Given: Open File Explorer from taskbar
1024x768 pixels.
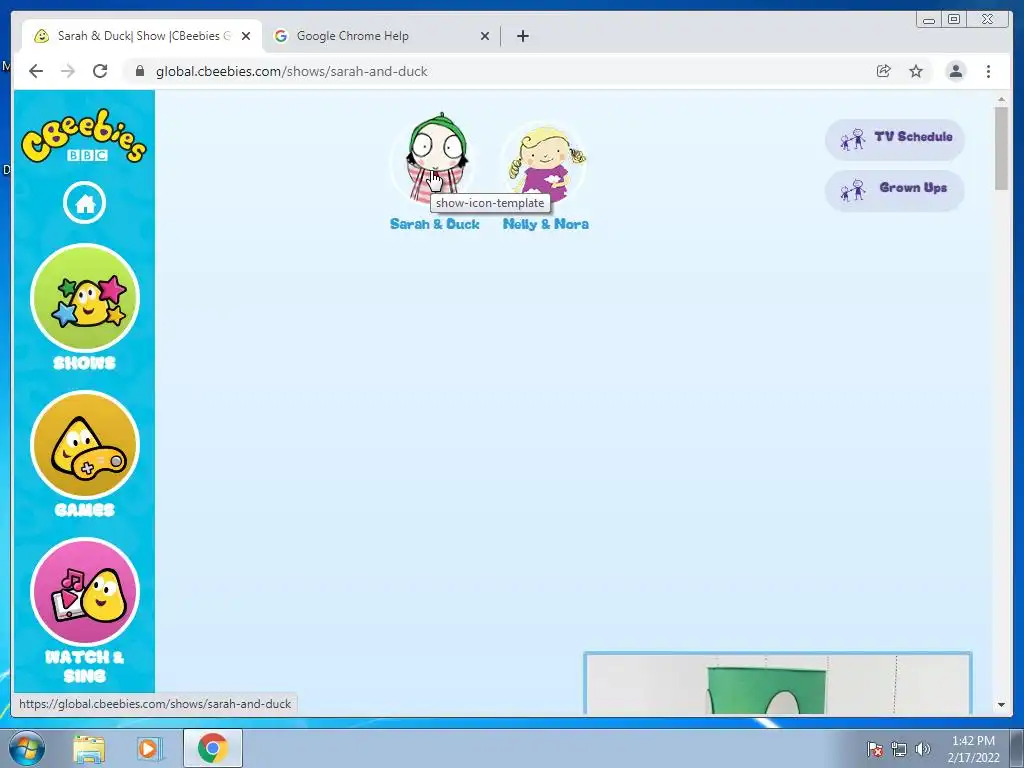Looking at the screenshot, I should (x=89, y=749).
